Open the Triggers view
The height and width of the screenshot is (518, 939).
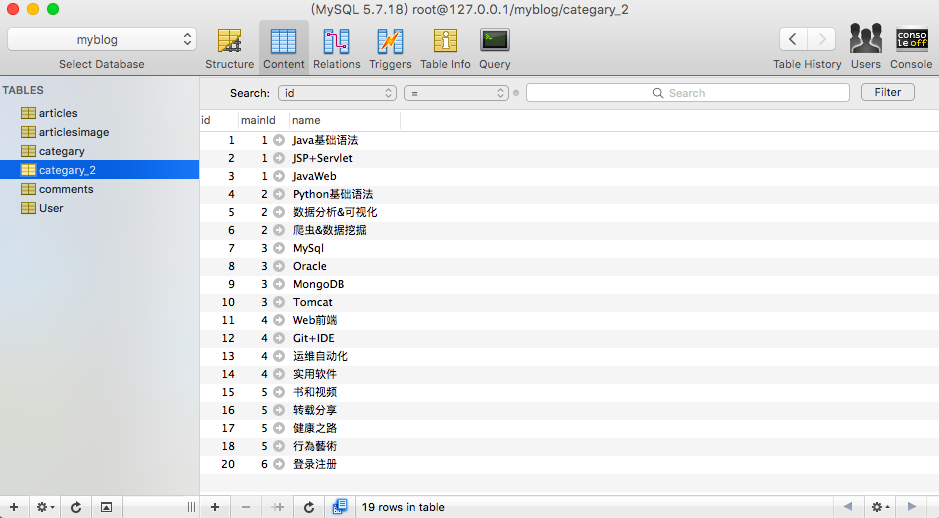pos(390,49)
